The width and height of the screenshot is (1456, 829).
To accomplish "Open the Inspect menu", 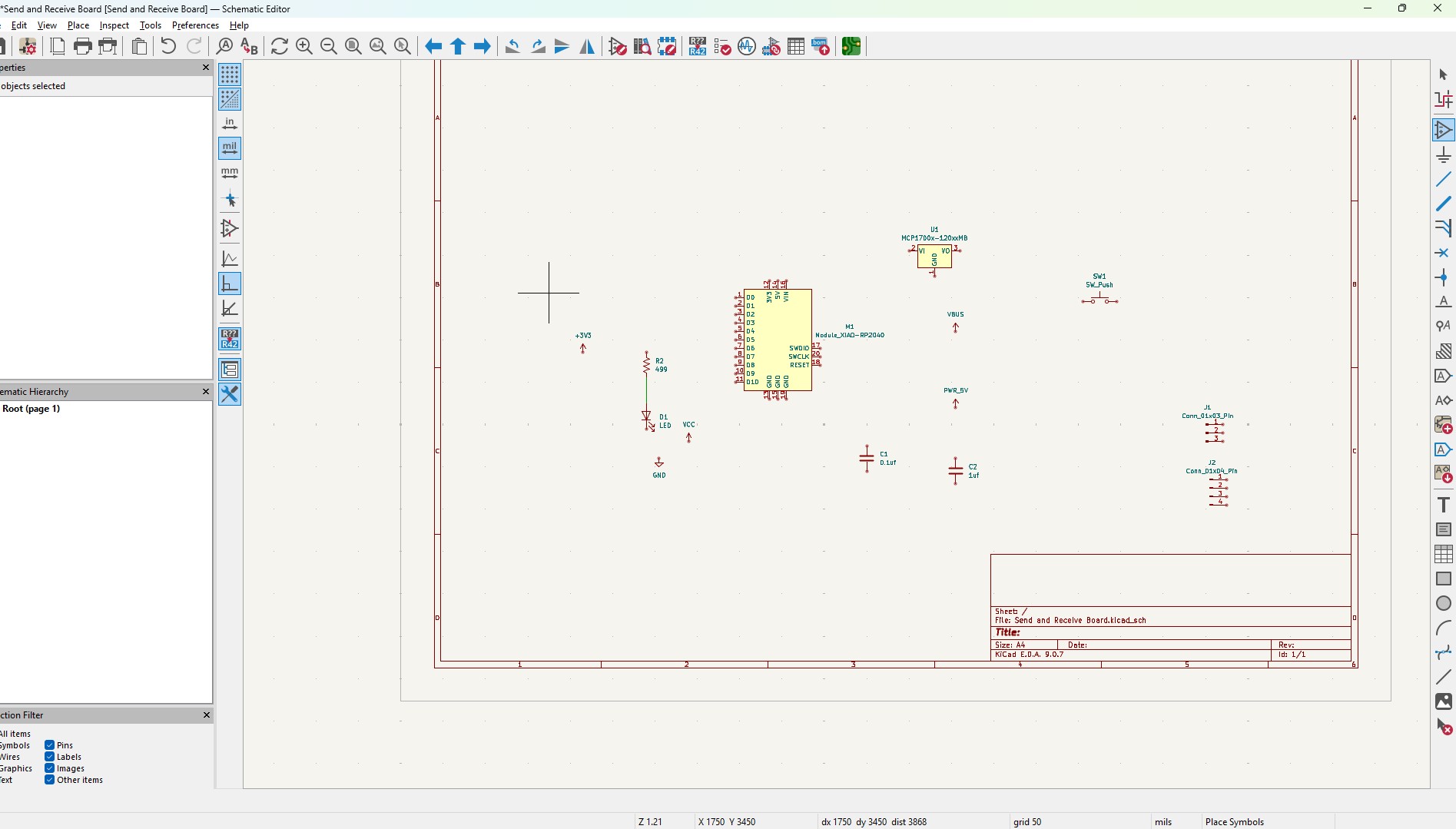I will click(x=114, y=25).
